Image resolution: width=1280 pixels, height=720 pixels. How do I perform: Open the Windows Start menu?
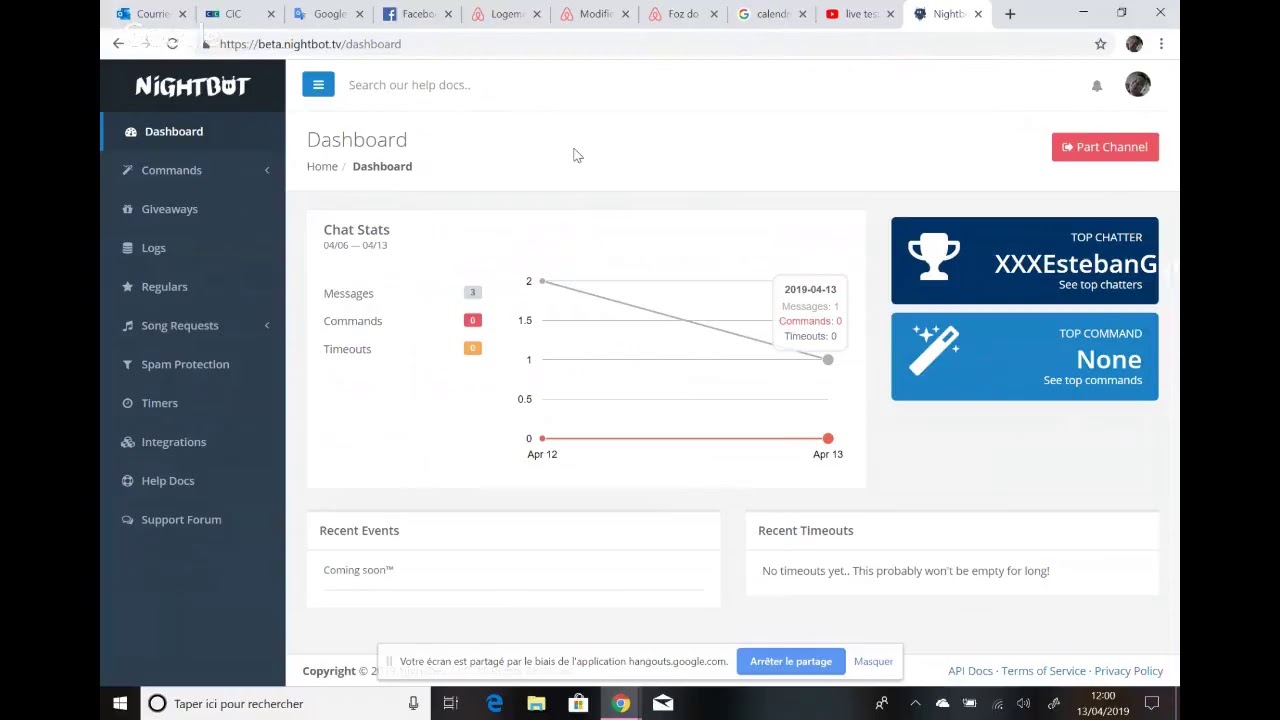coord(120,704)
